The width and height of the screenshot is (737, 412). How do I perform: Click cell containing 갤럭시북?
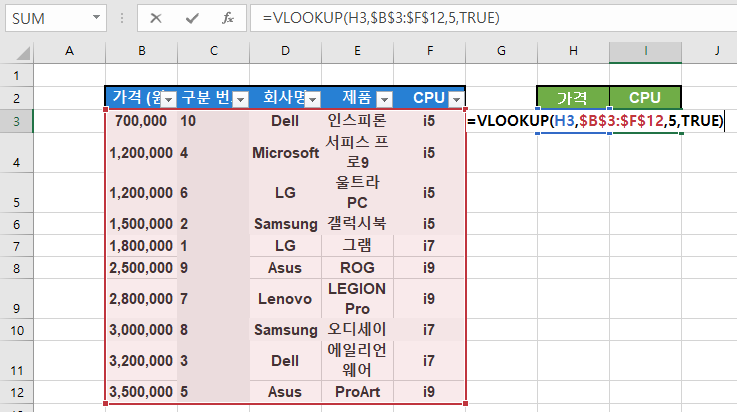[x=357, y=224]
